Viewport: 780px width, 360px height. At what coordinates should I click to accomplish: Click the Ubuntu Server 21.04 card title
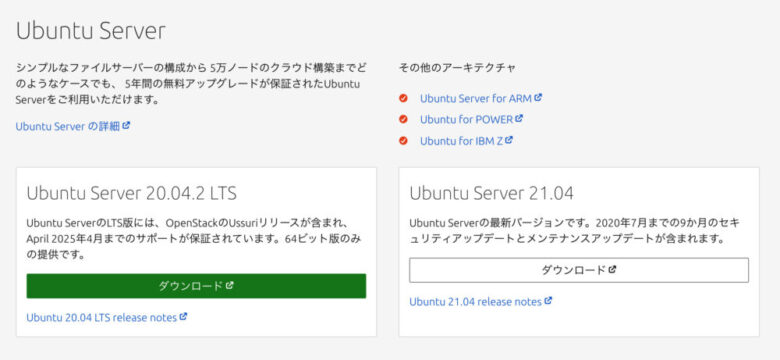coord(491,193)
